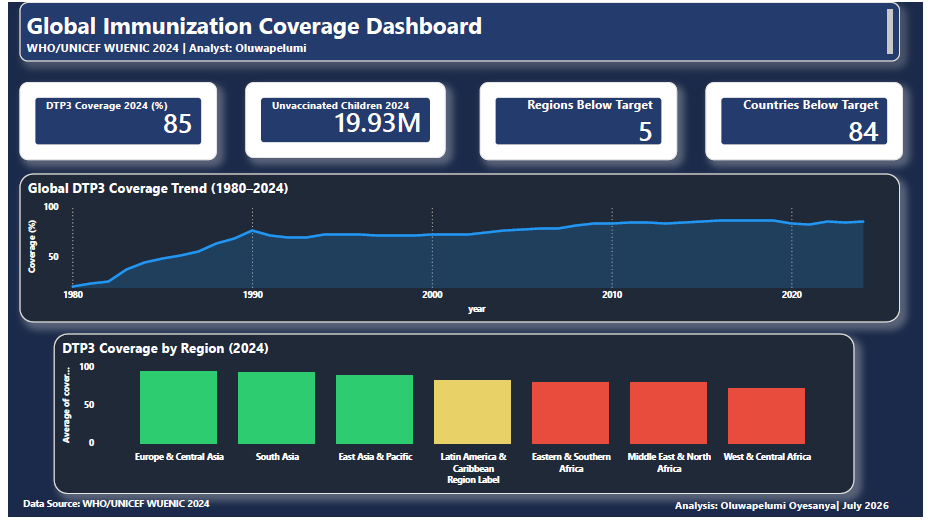Click the Global DTP3 Coverage Trend chart title

click(x=158, y=189)
